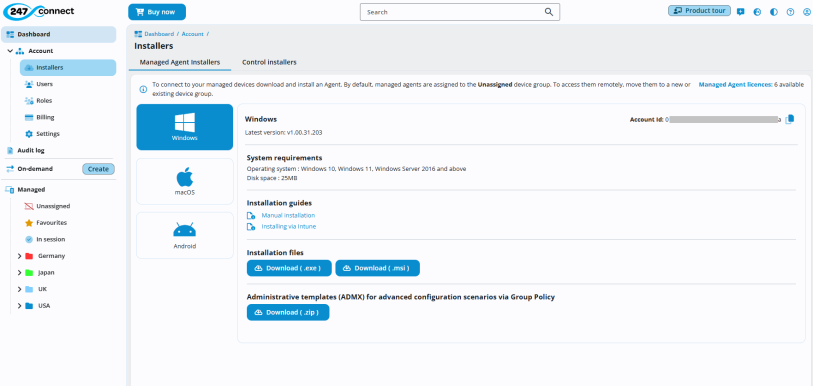Click the Dashboard icon in sidebar
Screen dimensions: 813x386
(x=10, y=34)
